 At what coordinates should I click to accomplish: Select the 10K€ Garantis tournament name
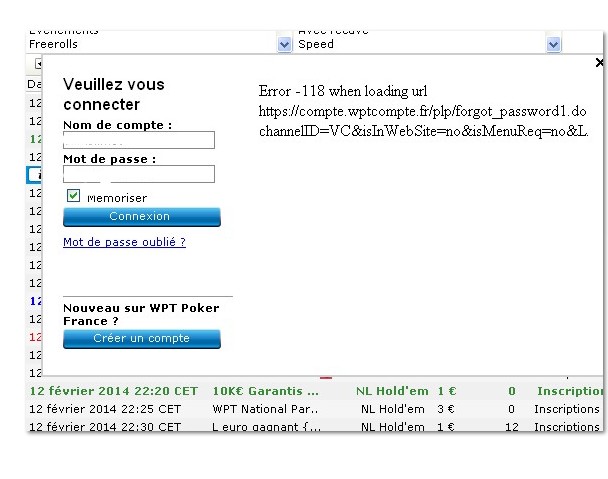pyautogui.click(x=265, y=391)
